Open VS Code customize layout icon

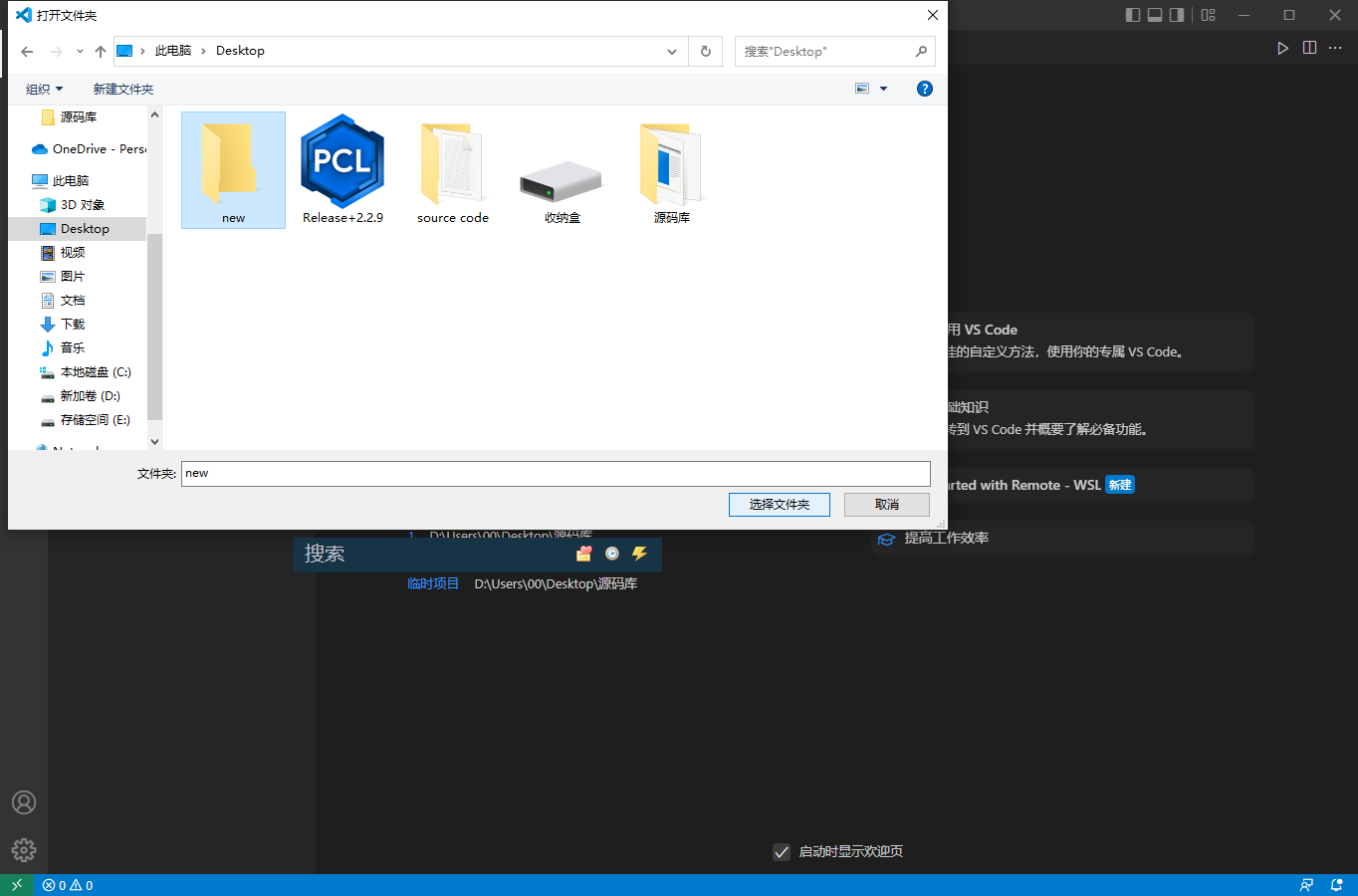(1208, 15)
